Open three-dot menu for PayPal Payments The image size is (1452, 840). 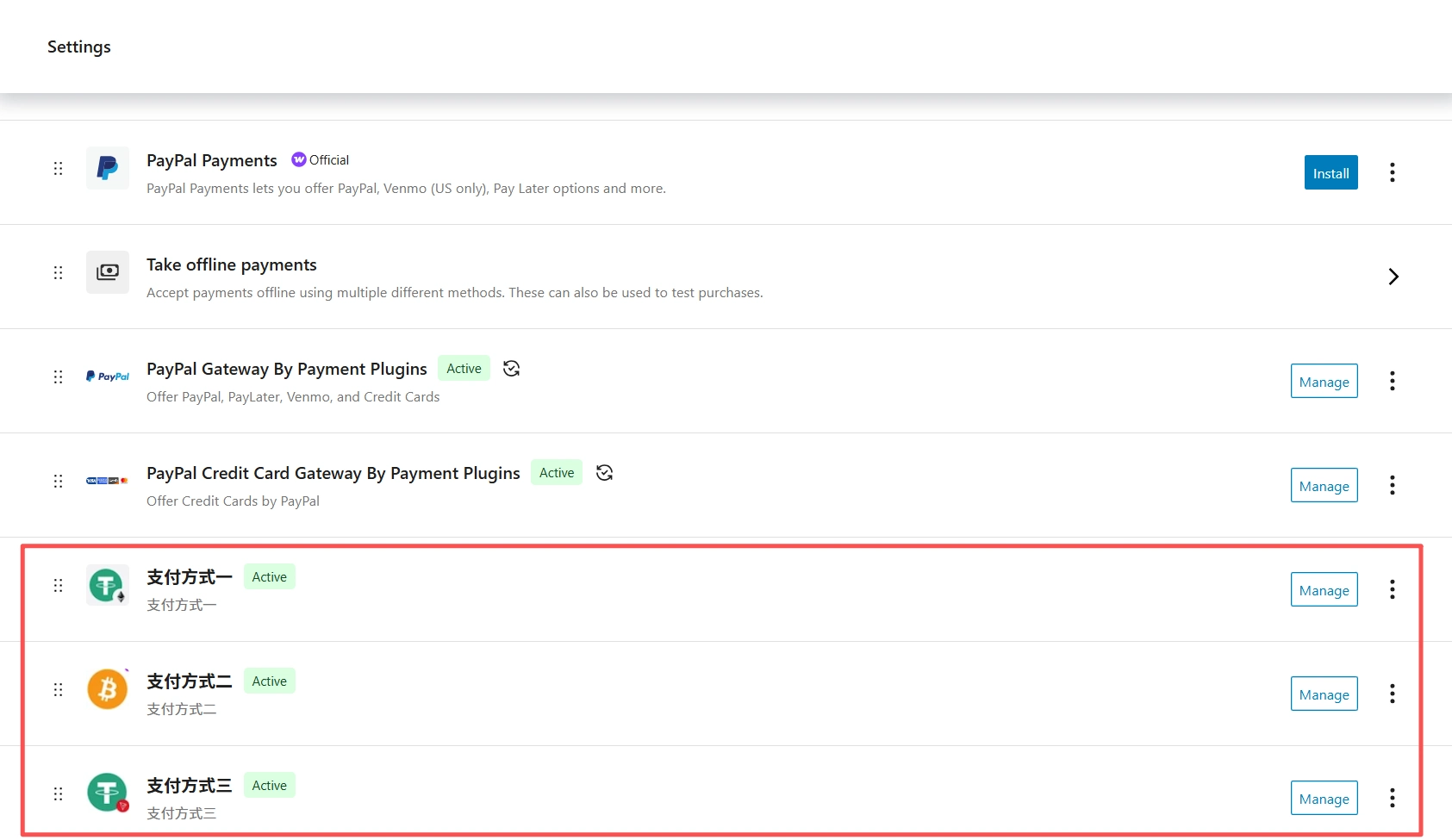pyautogui.click(x=1392, y=172)
